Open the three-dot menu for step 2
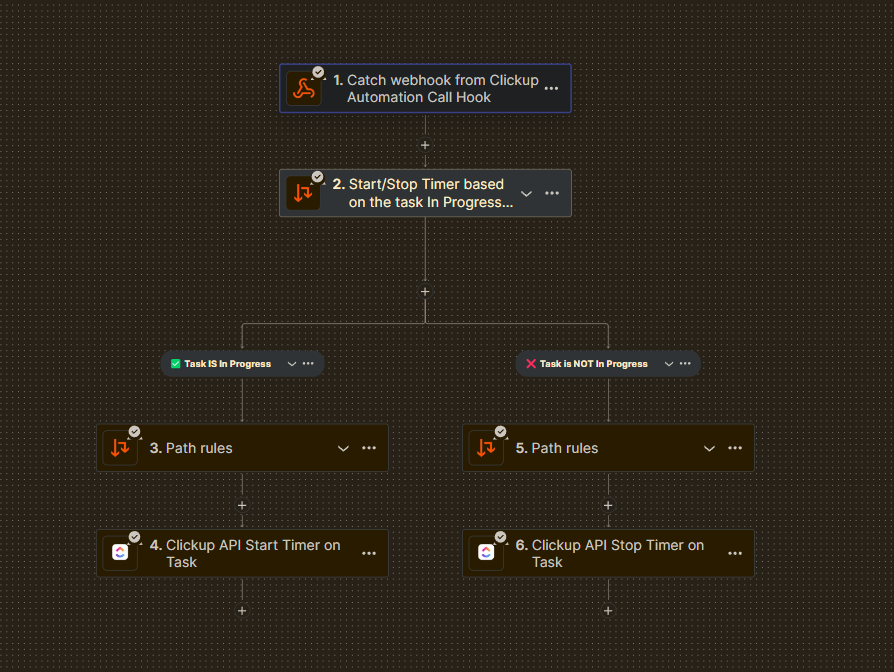Screen dimensions: 894x672 point(552,193)
